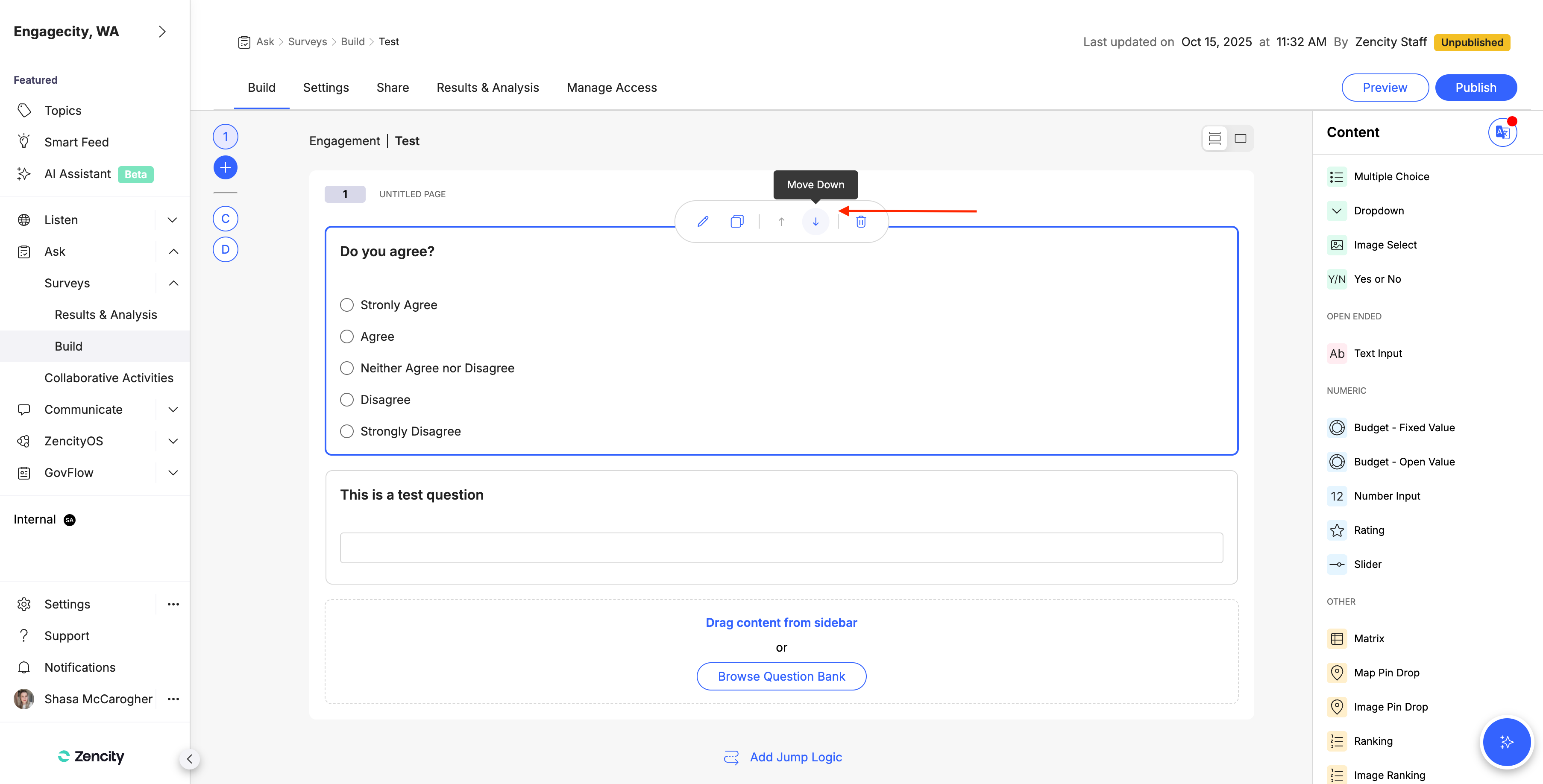Click the Move Up arrow icon

(781, 222)
